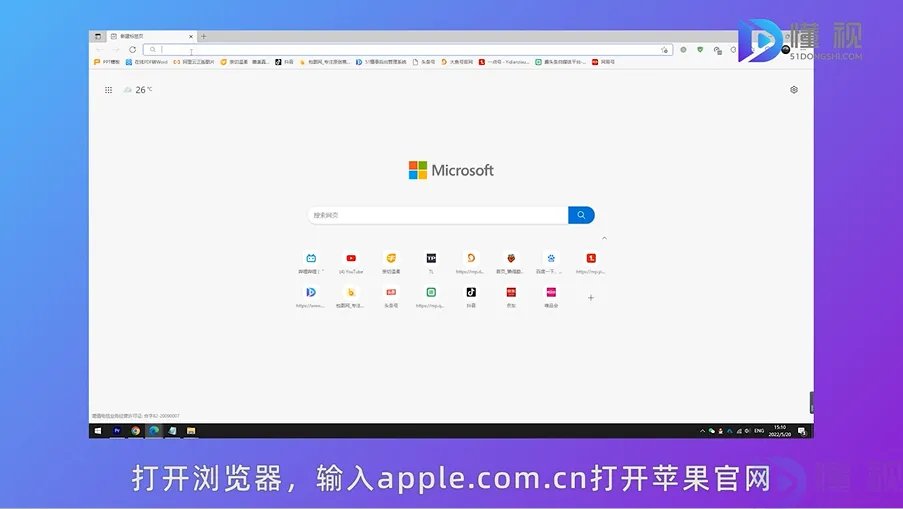Open the YouTube quick link tile
The width and height of the screenshot is (903, 509).
(351, 259)
